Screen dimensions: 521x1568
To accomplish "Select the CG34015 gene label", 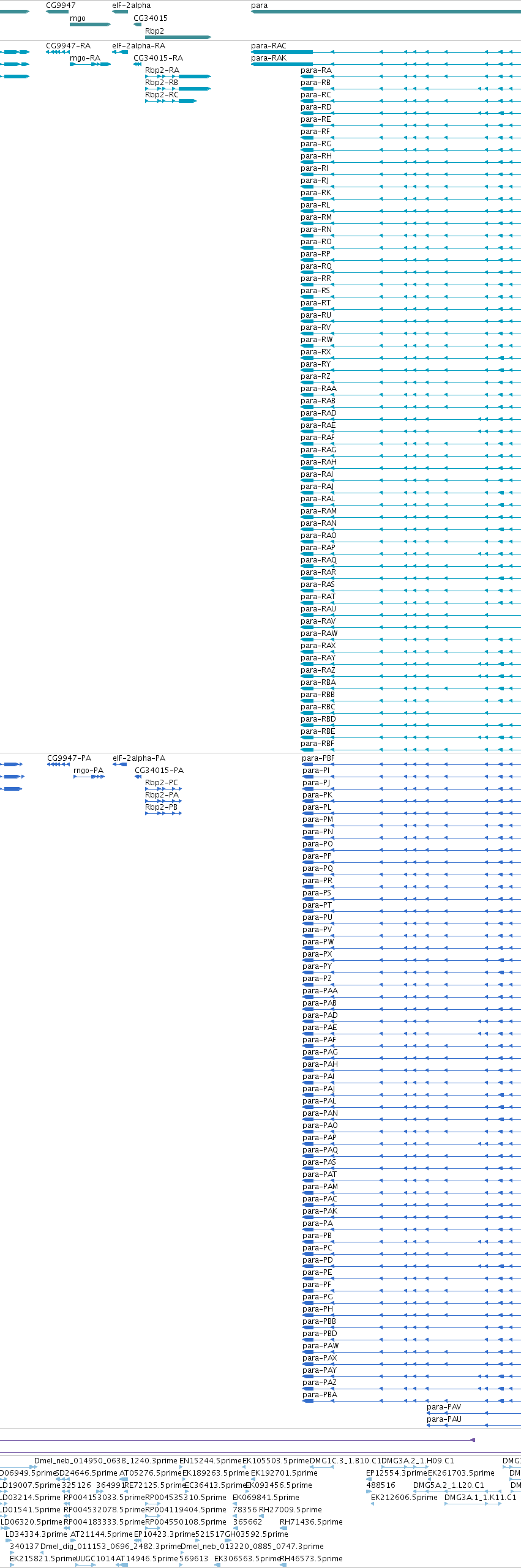I will [151, 18].
